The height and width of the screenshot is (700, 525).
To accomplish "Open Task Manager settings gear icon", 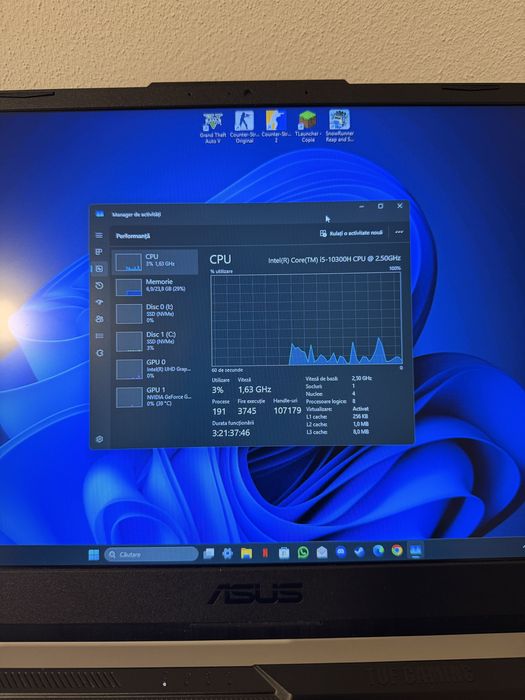I will click(x=99, y=439).
